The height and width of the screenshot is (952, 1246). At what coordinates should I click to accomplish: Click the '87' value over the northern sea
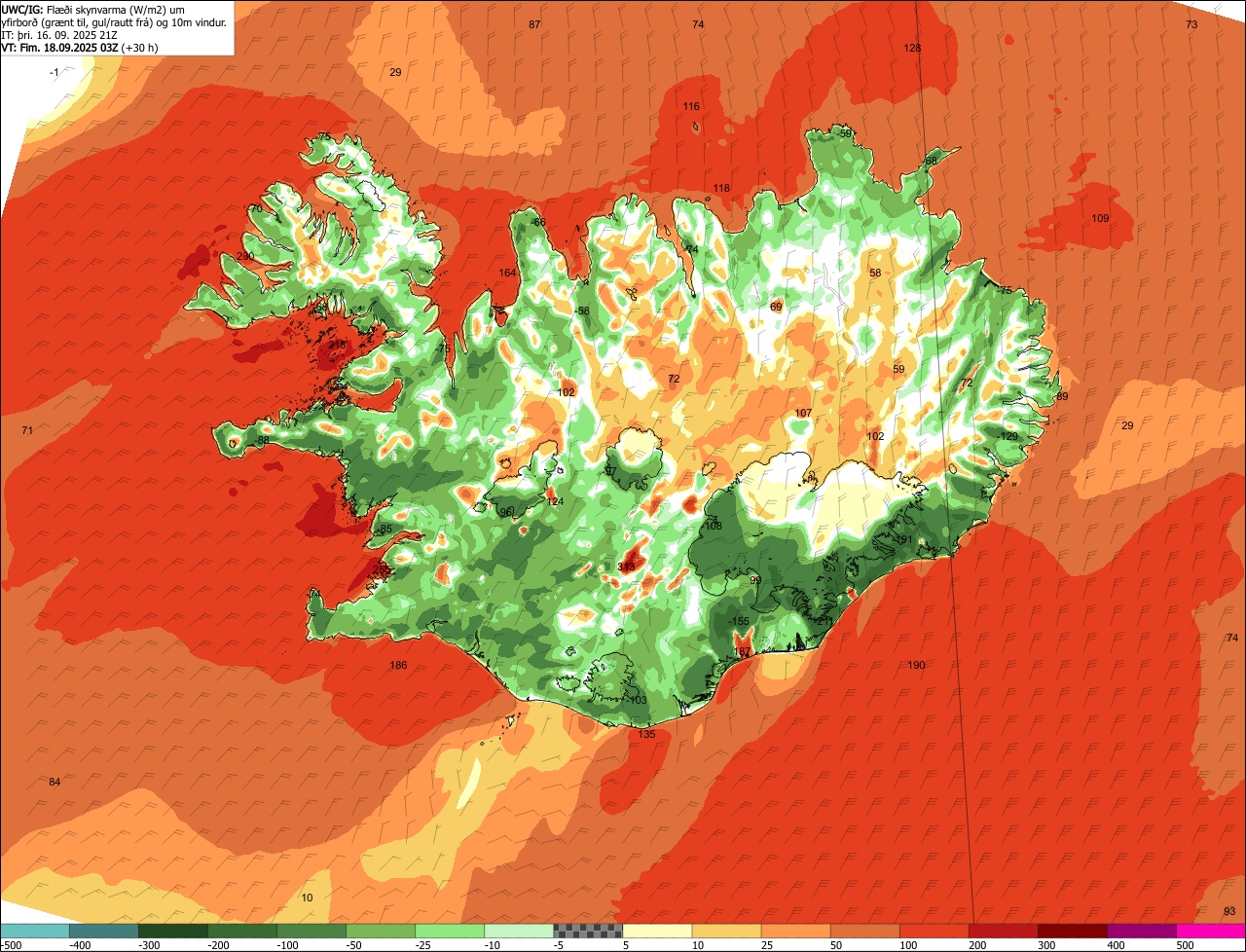point(534,24)
